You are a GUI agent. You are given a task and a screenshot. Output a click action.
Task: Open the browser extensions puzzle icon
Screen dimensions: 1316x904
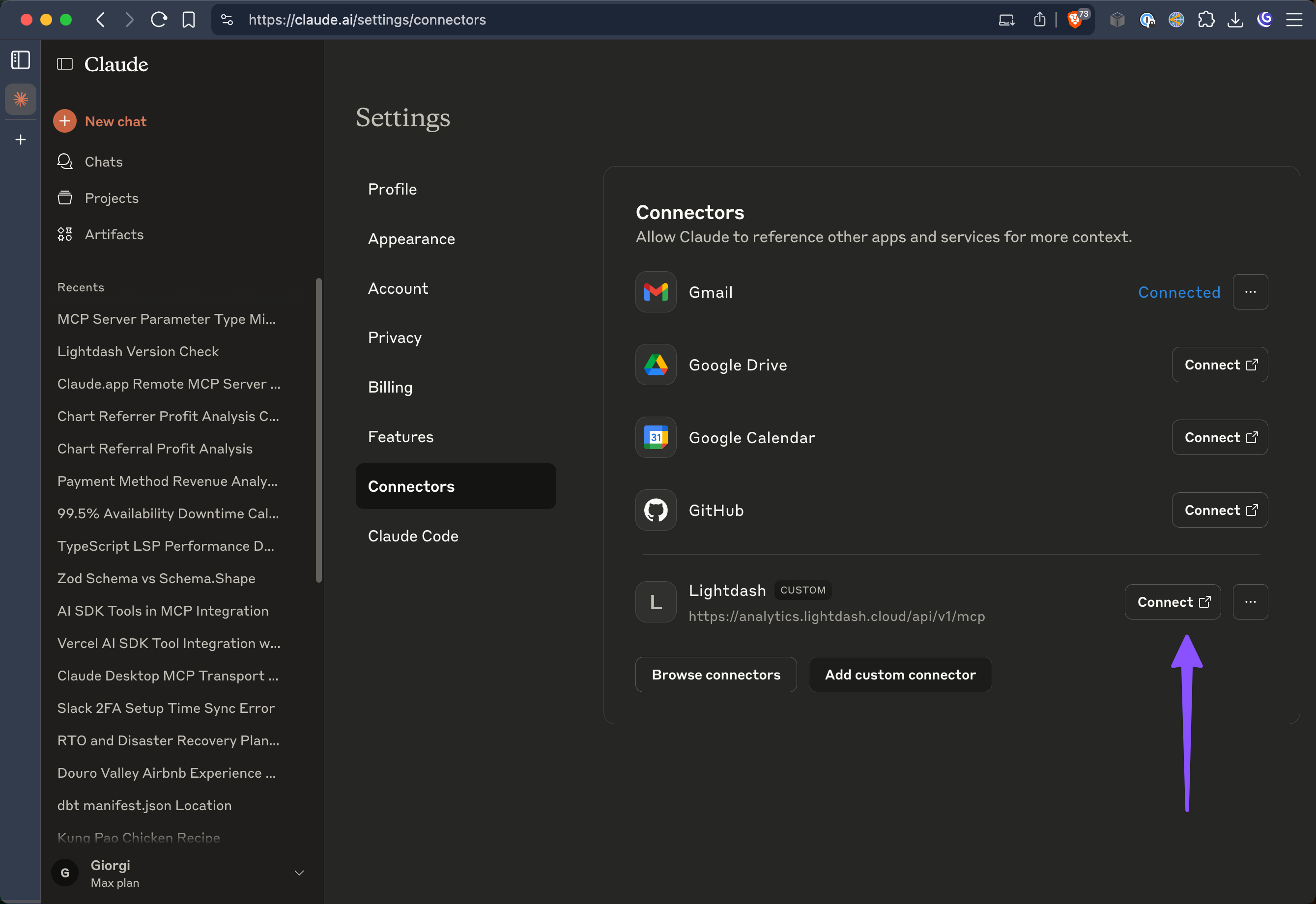(1207, 19)
